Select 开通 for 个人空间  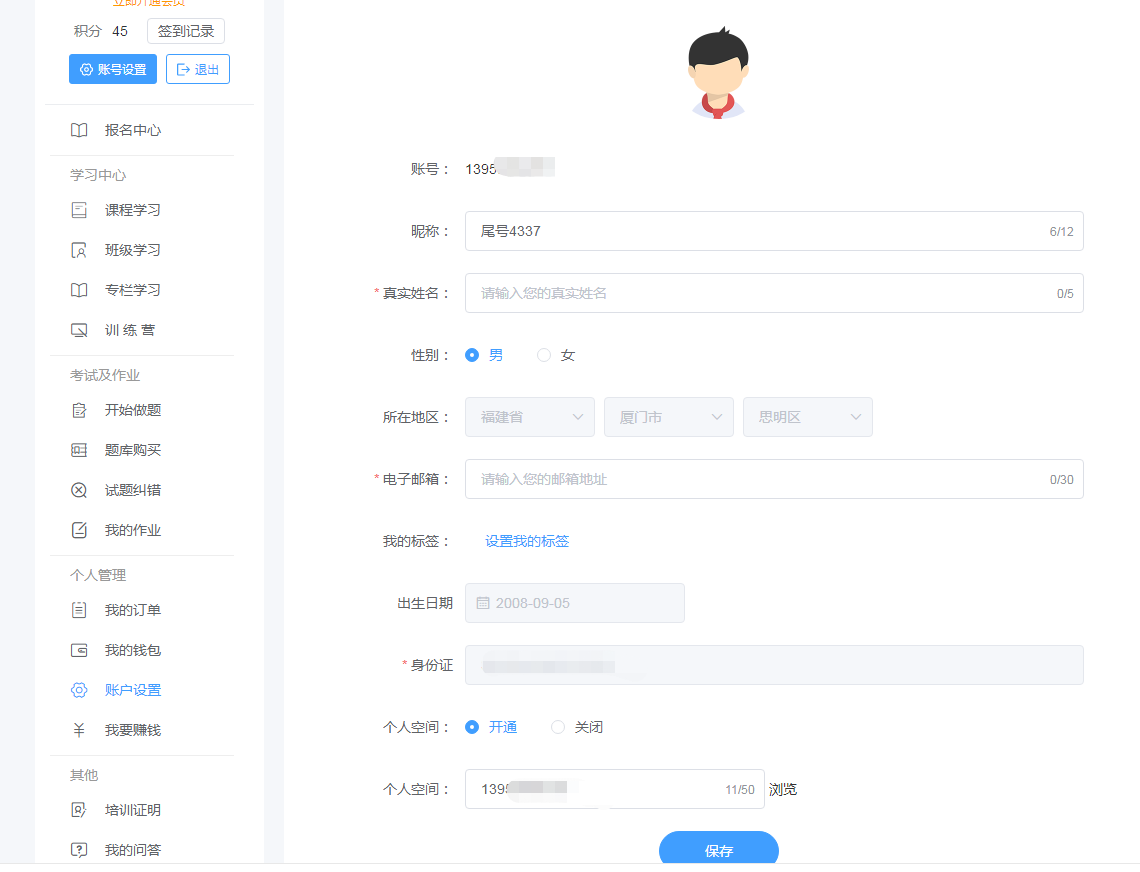coord(473,727)
